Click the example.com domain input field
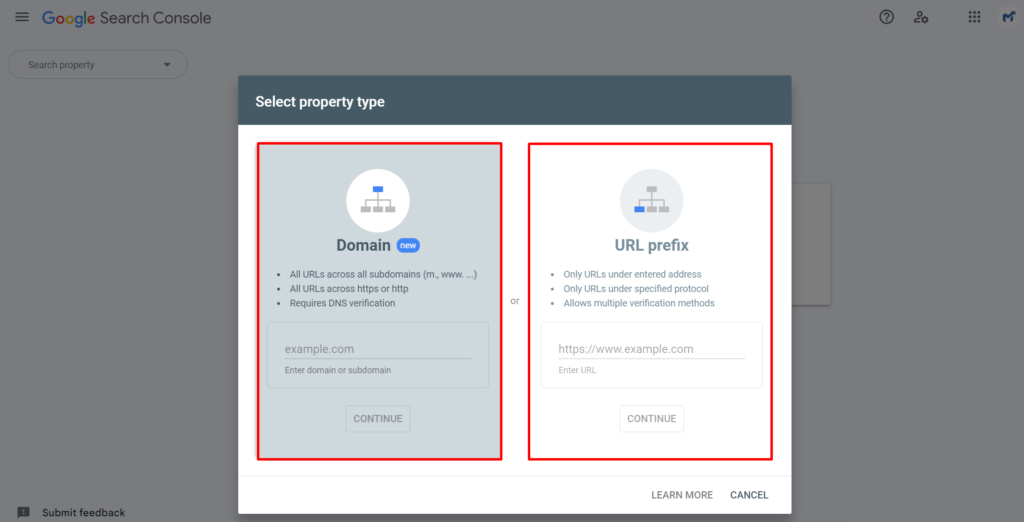Viewport: 1024px width, 522px height. click(x=377, y=350)
